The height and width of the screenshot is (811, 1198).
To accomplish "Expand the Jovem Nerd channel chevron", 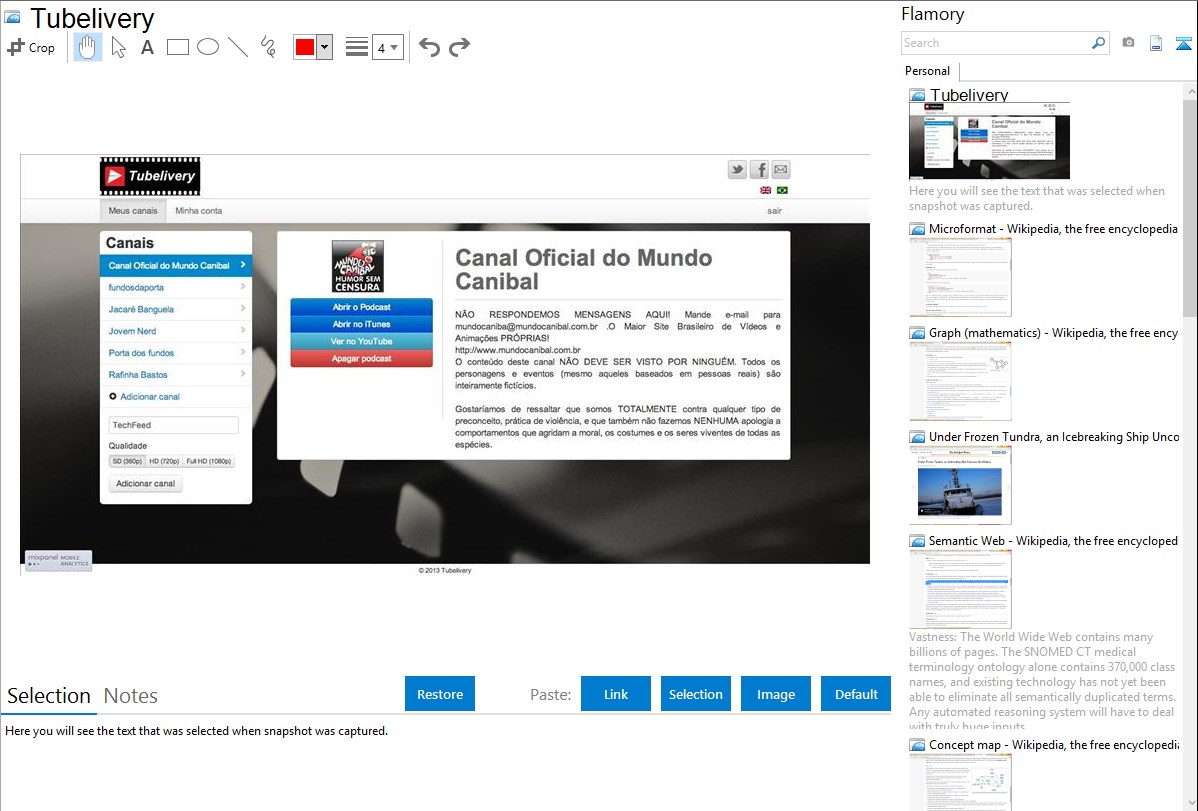I will tap(243, 330).
